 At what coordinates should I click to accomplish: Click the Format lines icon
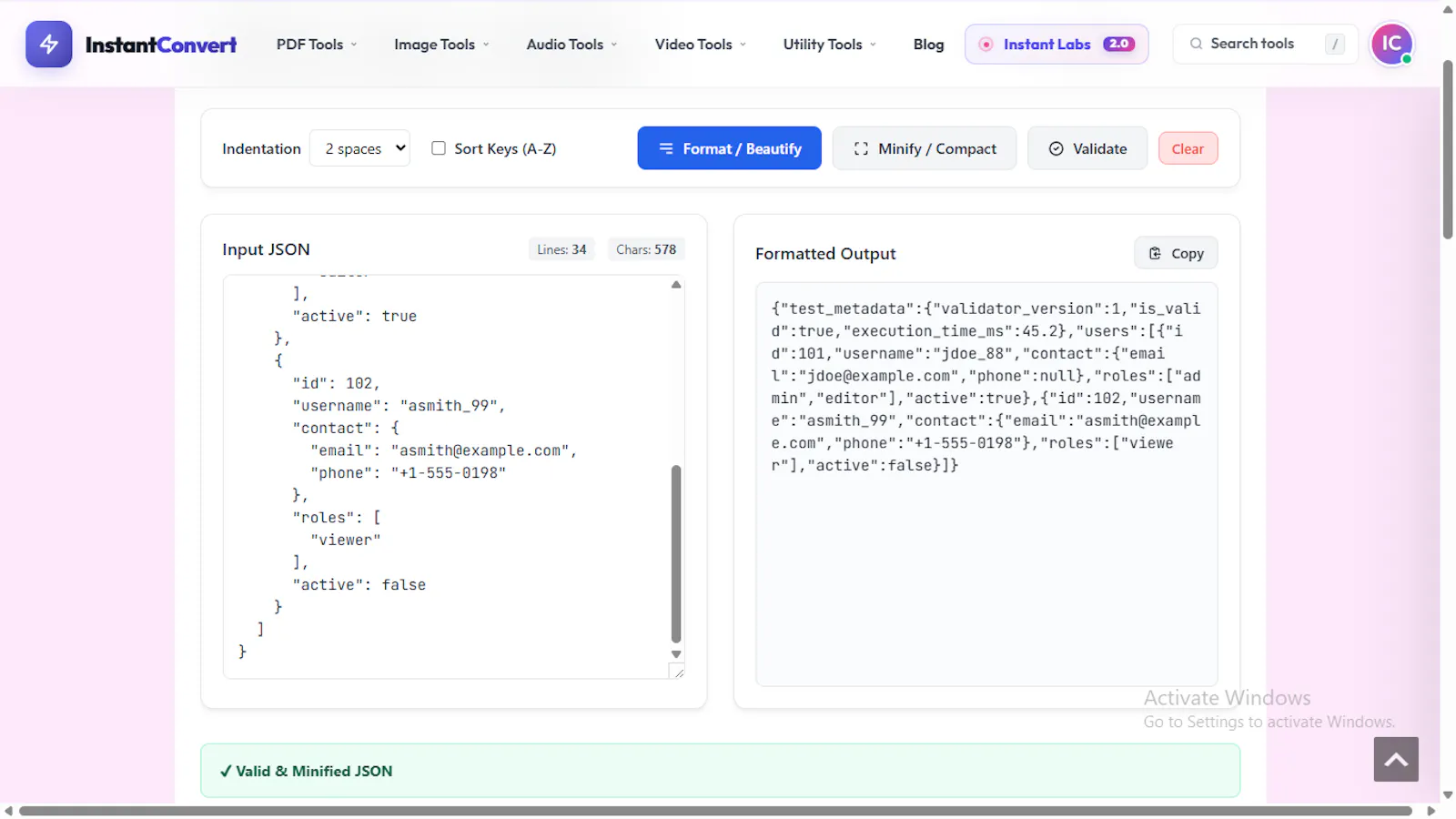click(x=666, y=148)
